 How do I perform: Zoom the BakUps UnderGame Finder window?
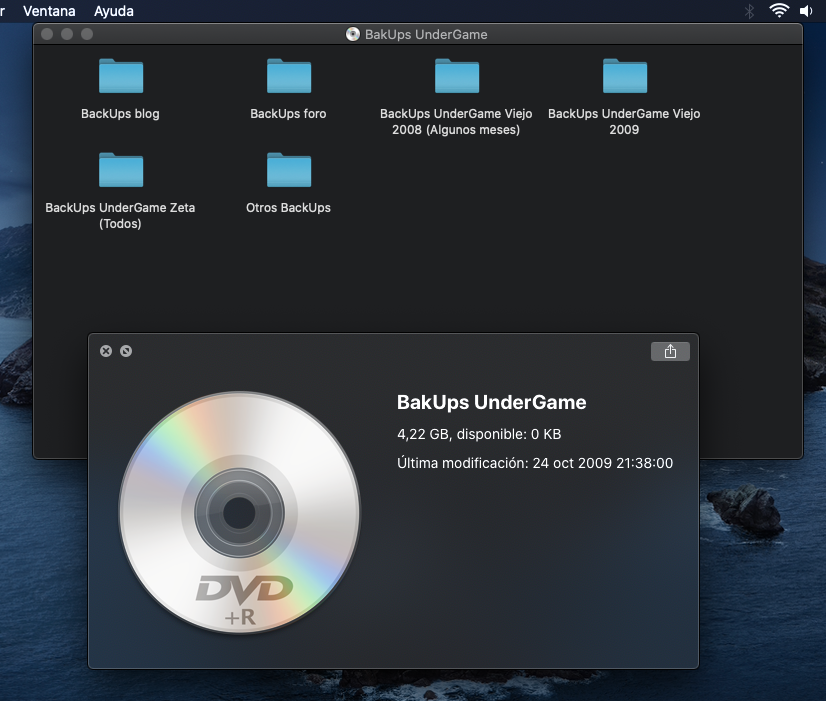click(87, 34)
